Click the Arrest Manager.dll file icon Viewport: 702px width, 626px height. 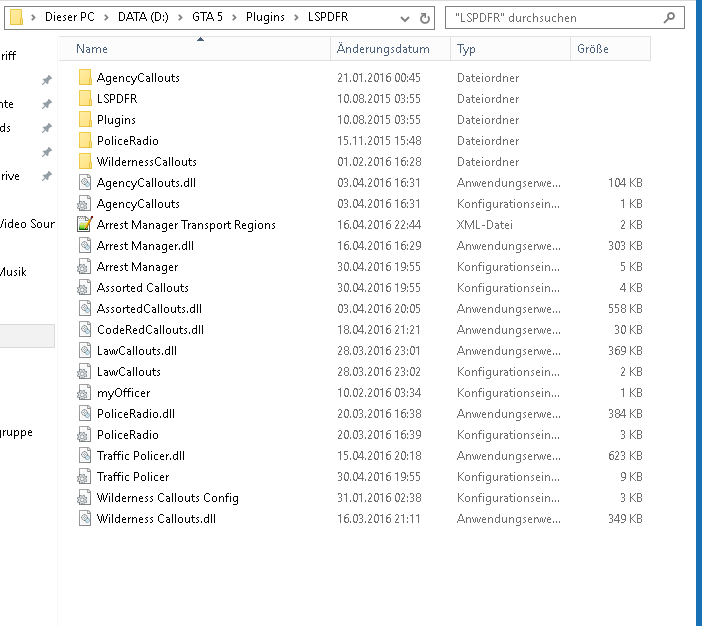pyautogui.click(x=85, y=245)
